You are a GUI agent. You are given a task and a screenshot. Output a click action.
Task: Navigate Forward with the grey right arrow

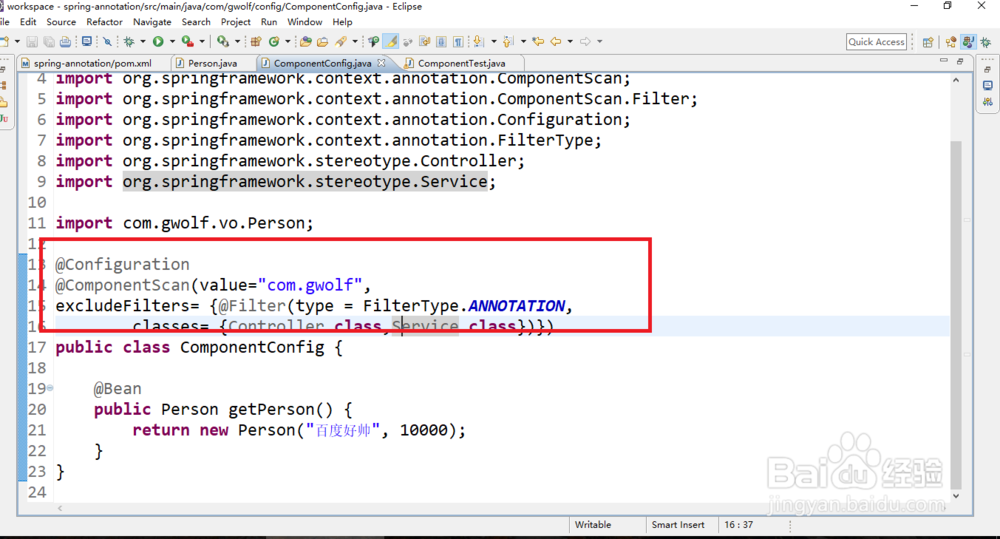[585, 41]
